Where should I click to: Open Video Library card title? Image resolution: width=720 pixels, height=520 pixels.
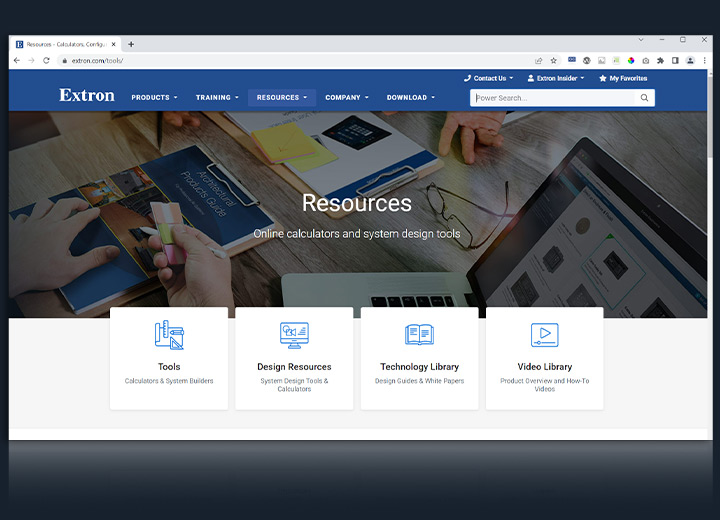click(x=545, y=367)
